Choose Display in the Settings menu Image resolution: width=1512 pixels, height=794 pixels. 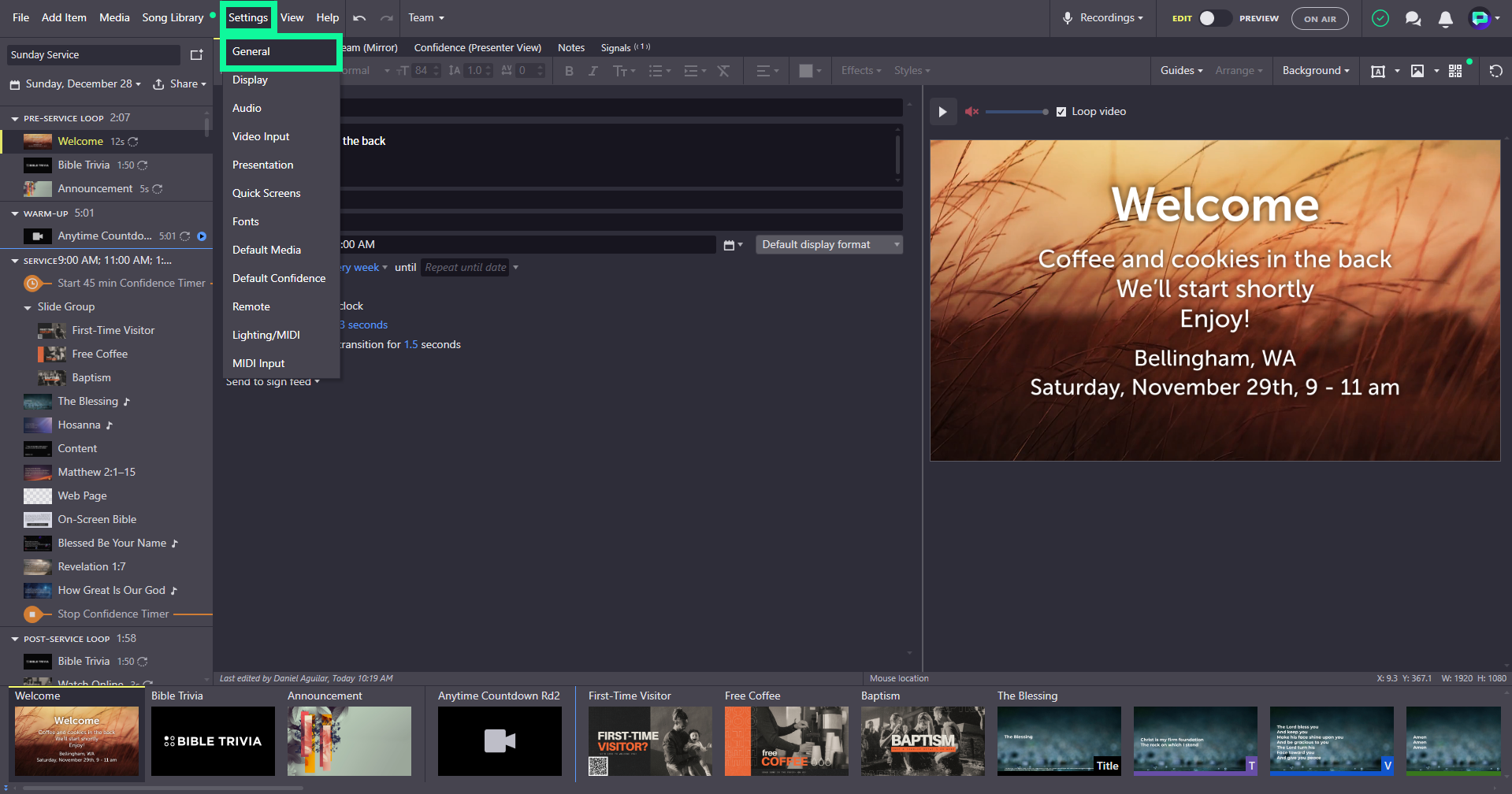coord(281,80)
